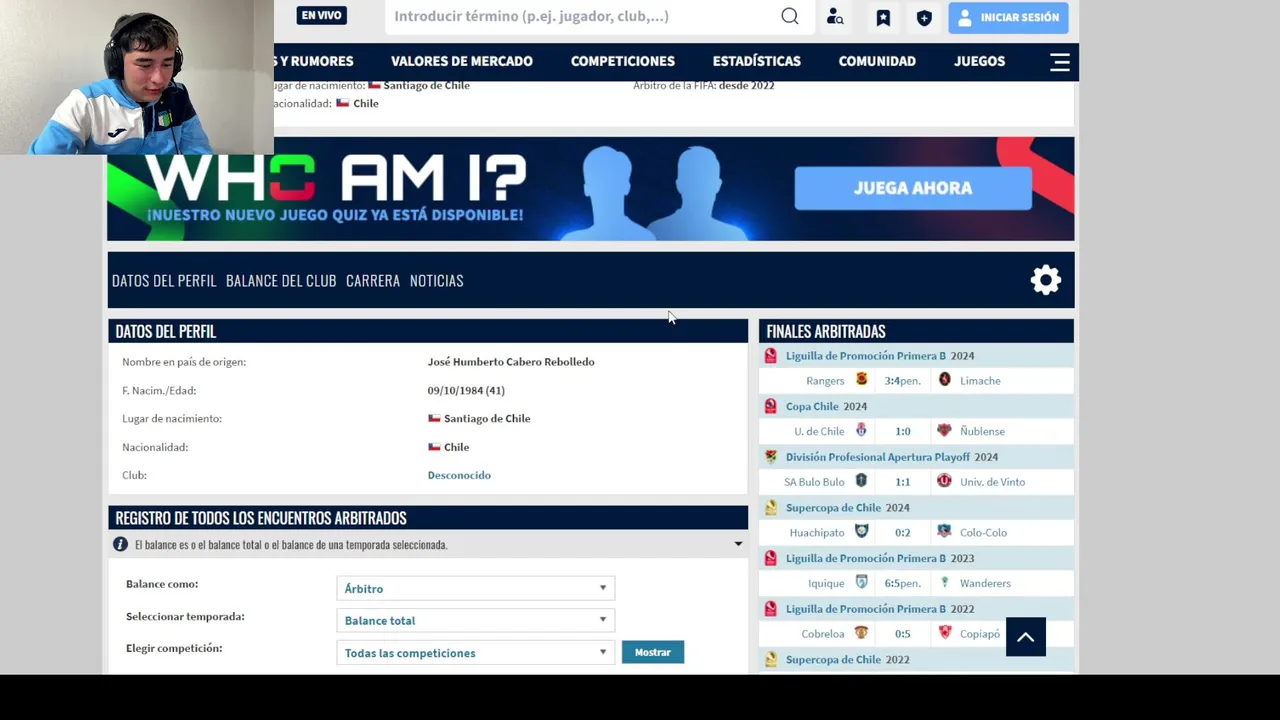Viewport: 1280px width, 720px height.
Task: Click the Supercopa de Chile 2024 trophy icon
Action: (x=770, y=508)
